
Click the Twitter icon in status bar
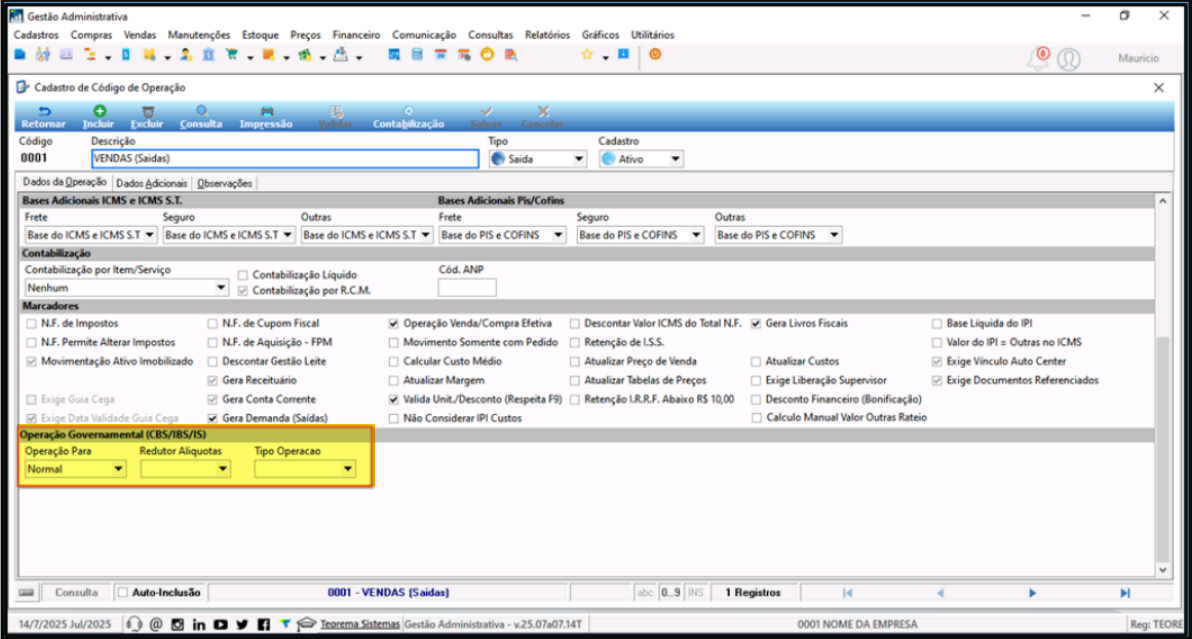tap(242, 624)
